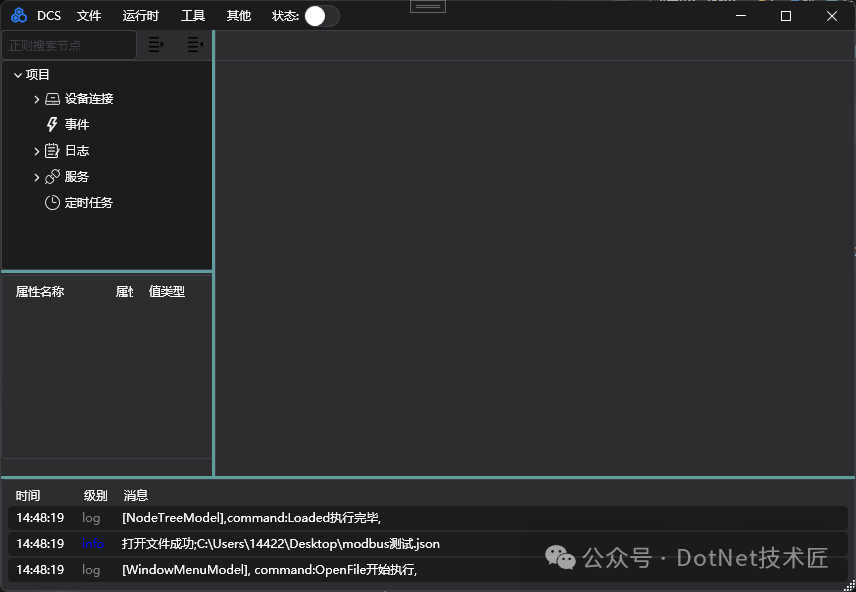This screenshot has height=592, width=856.
Task: Open the 其他 menu
Action: (x=238, y=15)
